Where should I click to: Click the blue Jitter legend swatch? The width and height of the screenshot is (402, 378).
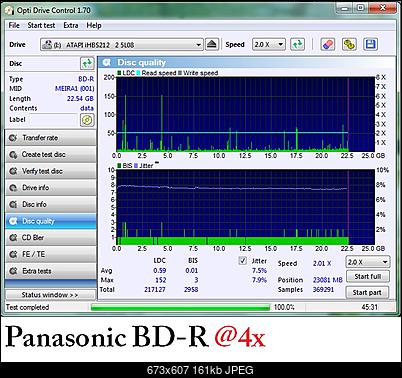pyautogui.click(x=136, y=165)
